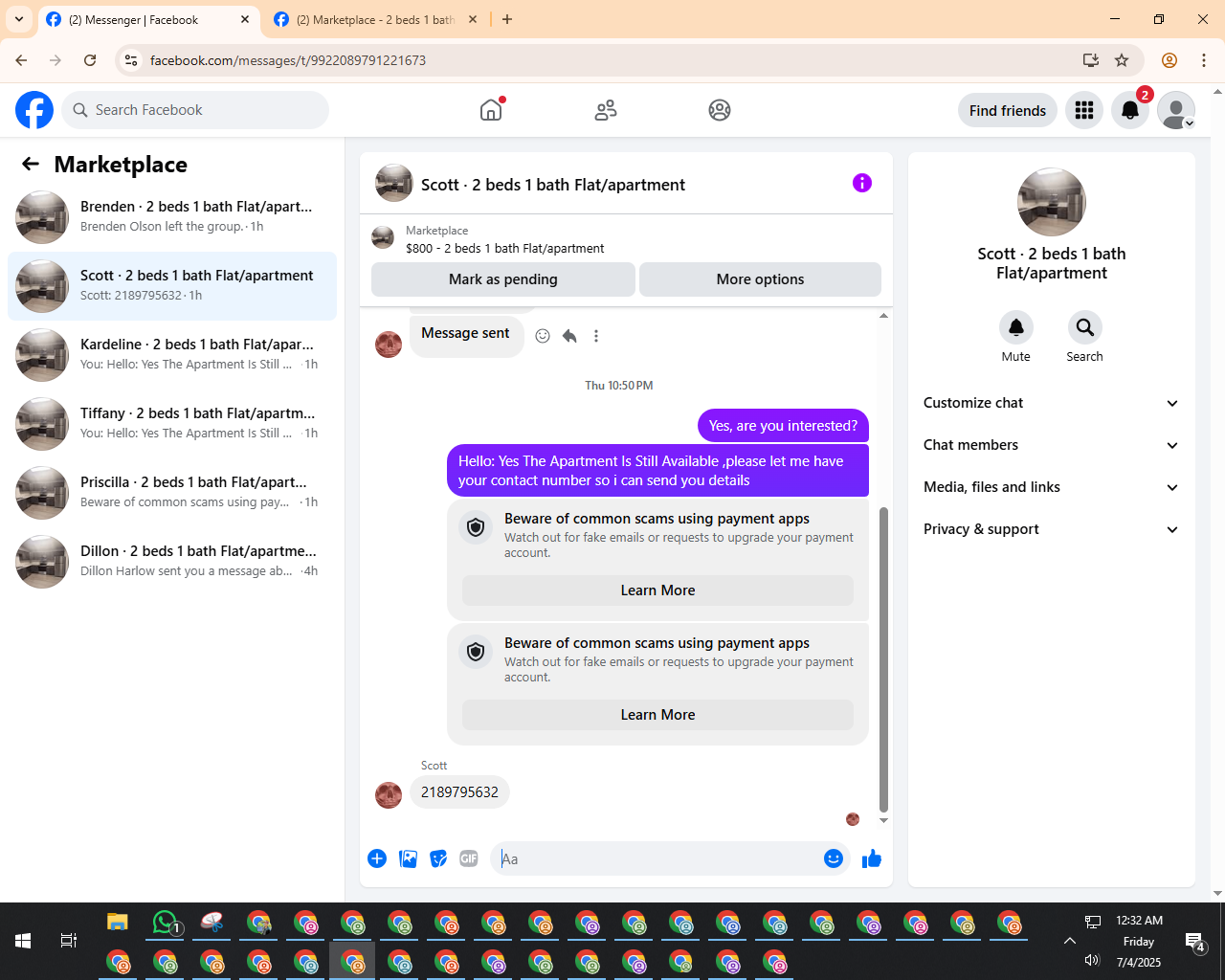
Task: Click Mark as pending button
Action: [x=503, y=279]
